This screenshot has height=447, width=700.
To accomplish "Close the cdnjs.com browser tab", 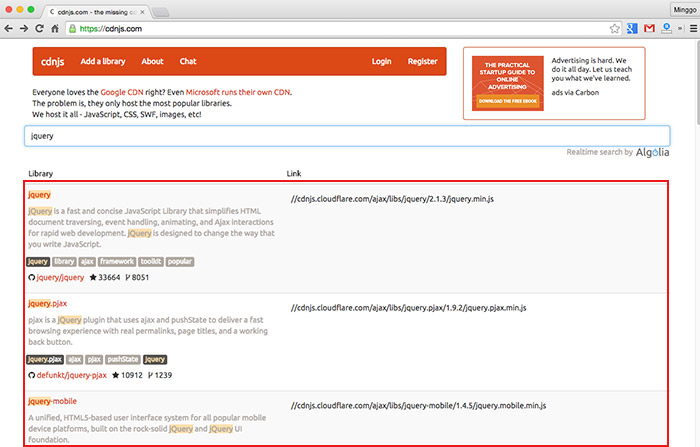I will 142,12.
